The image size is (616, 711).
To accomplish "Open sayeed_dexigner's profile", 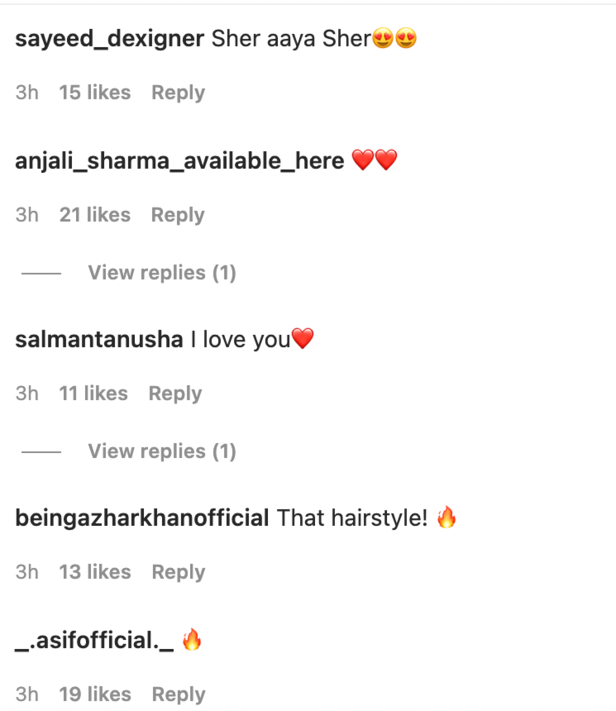I will [109, 39].
